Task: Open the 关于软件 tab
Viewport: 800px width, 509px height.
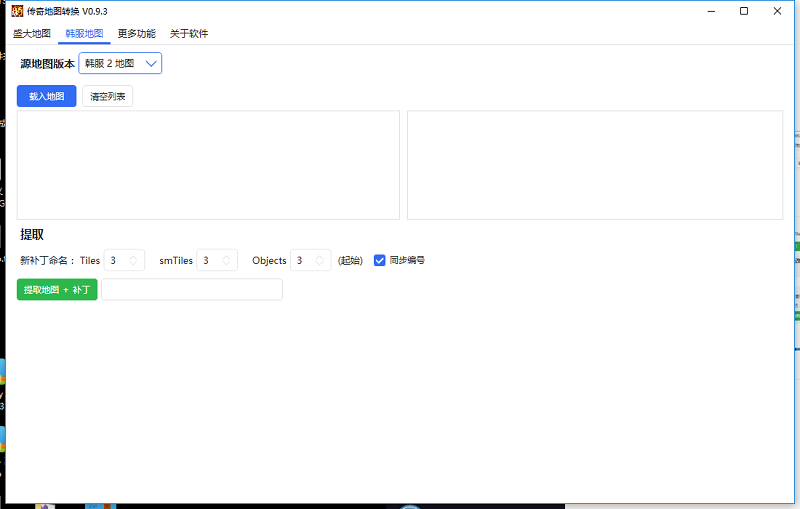Action: tap(189, 34)
